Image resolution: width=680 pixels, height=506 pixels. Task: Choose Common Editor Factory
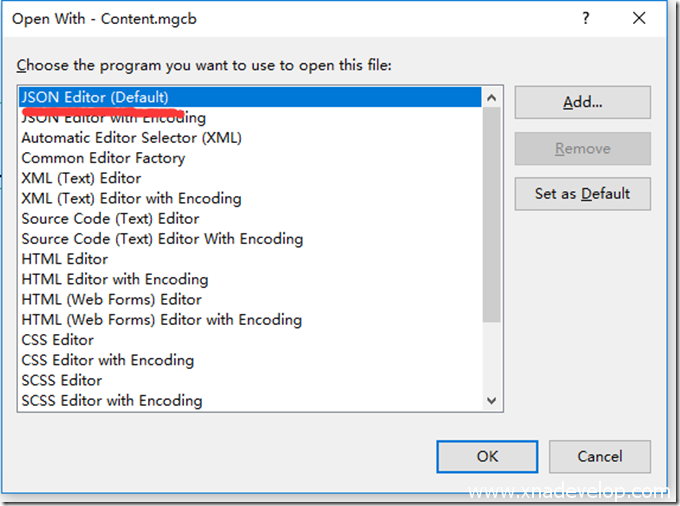point(103,158)
